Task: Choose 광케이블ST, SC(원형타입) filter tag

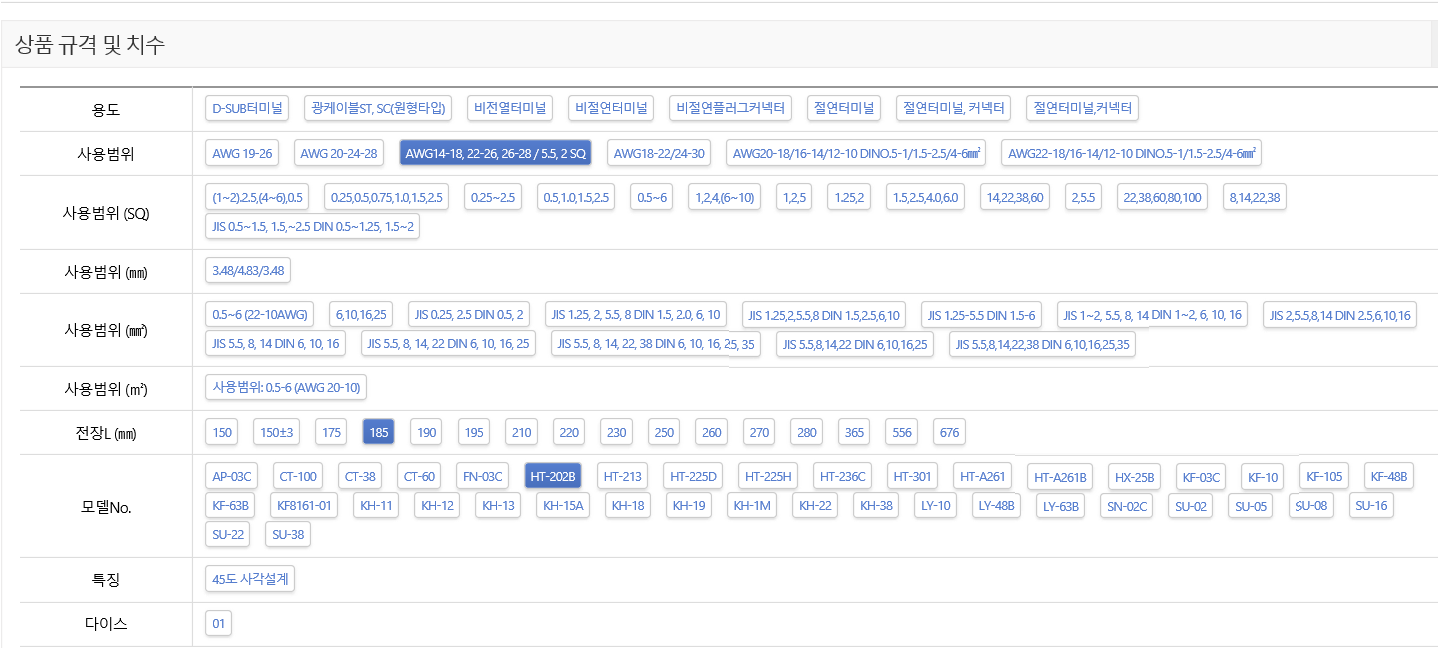Action: coord(379,108)
